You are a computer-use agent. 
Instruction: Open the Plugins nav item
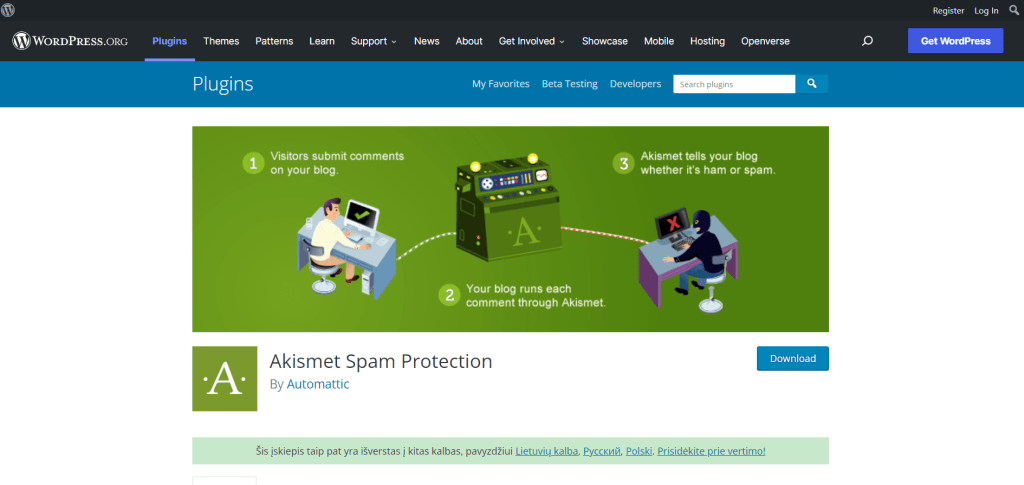pos(170,41)
